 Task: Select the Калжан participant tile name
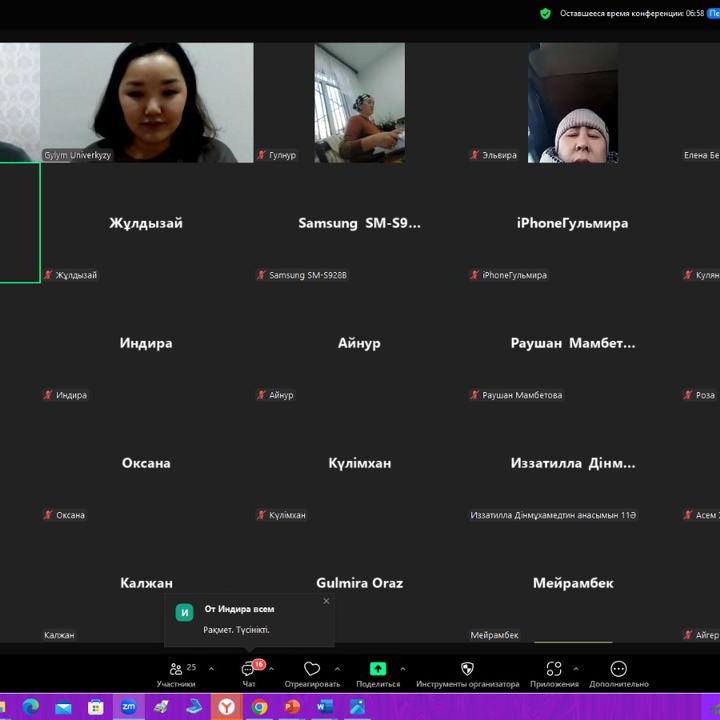(146, 583)
